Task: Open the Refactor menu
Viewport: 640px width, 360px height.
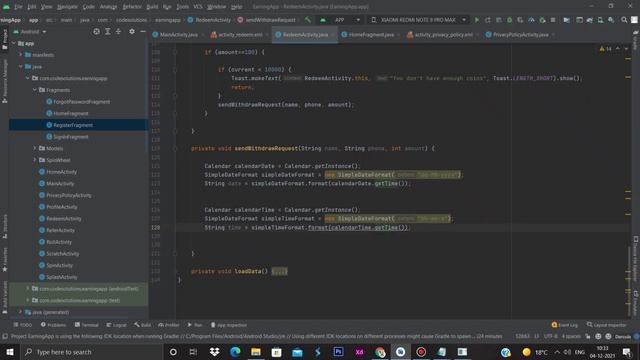Action: (132, 7)
